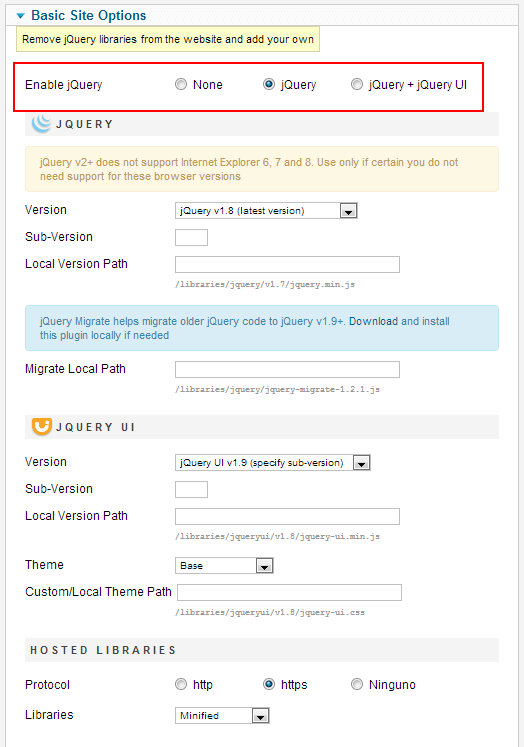Follow the Download link for jQuery Migrate

point(373,321)
